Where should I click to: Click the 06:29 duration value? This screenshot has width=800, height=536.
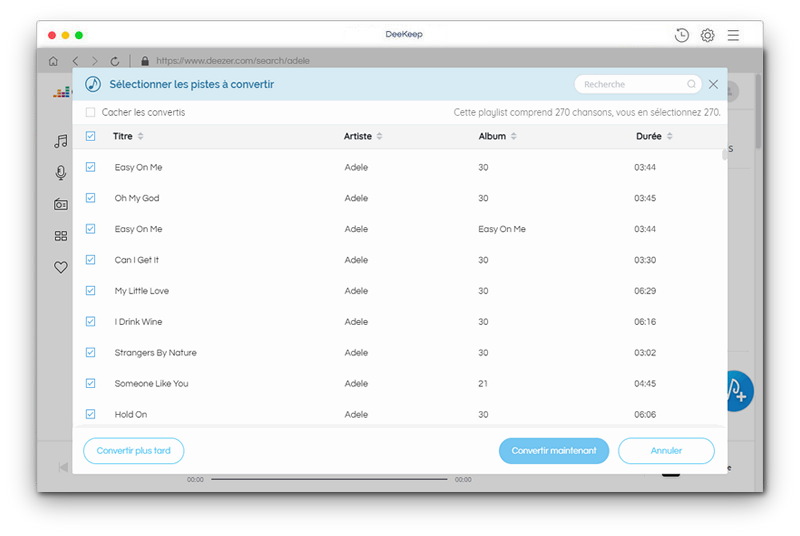tap(645, 291)
